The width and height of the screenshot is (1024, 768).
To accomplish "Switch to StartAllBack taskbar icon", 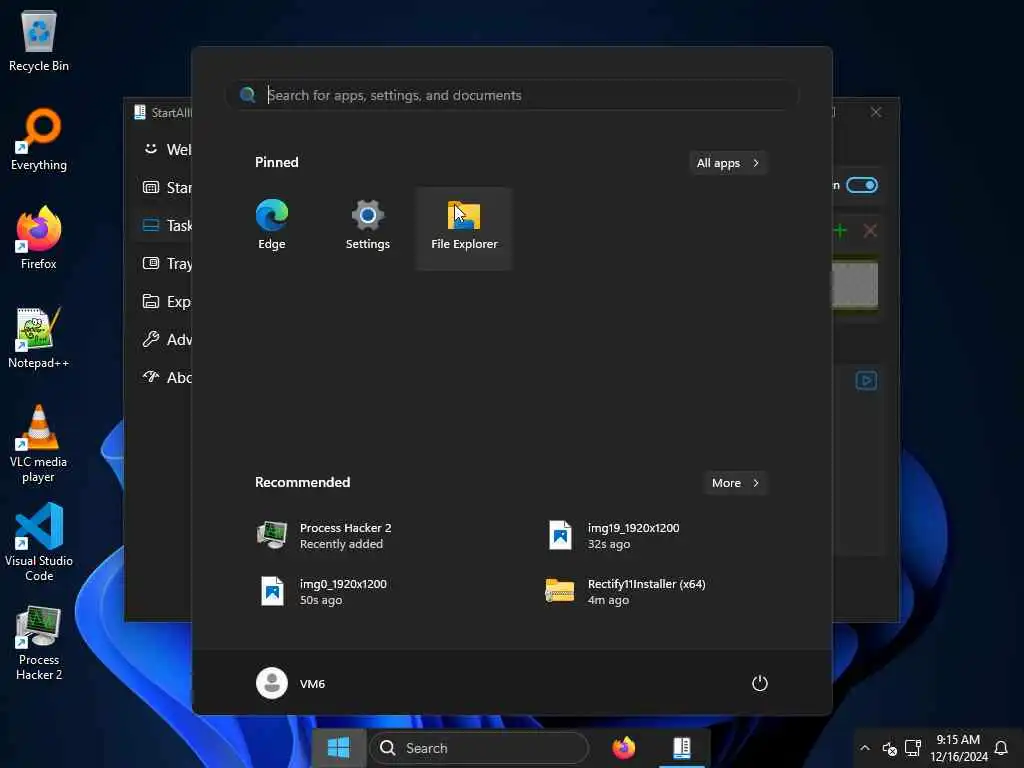I will click(682, 748).
